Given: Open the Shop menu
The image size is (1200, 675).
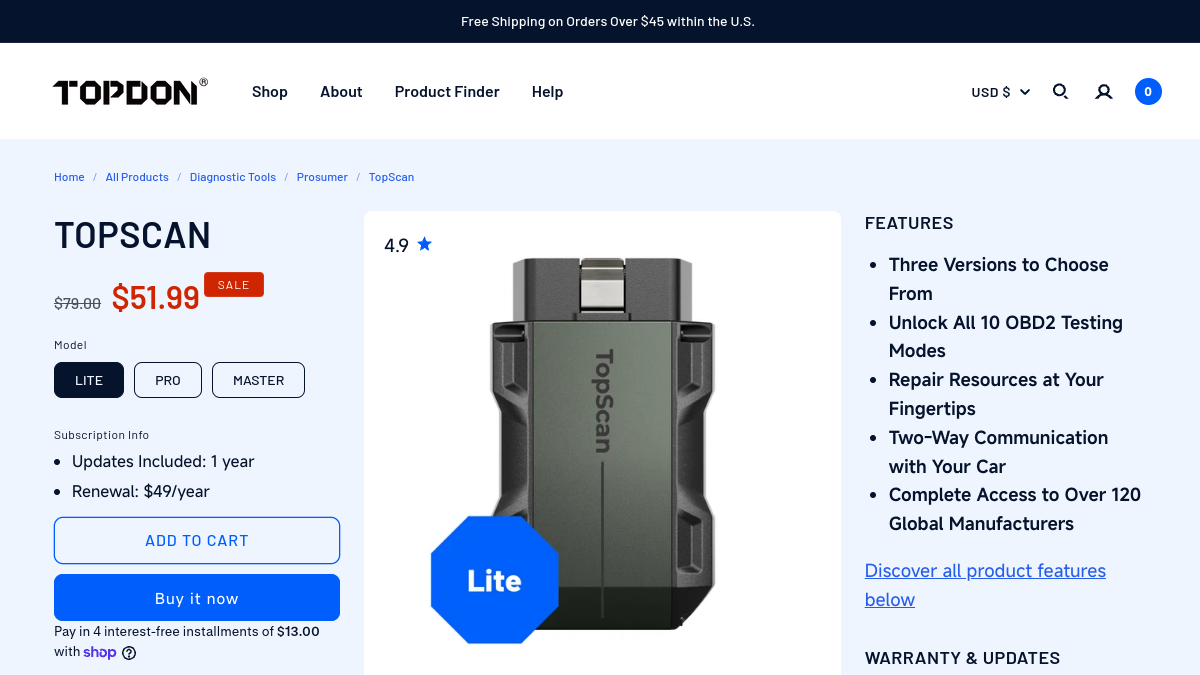Looking at the screenshot, I should (x=270, y=92).
